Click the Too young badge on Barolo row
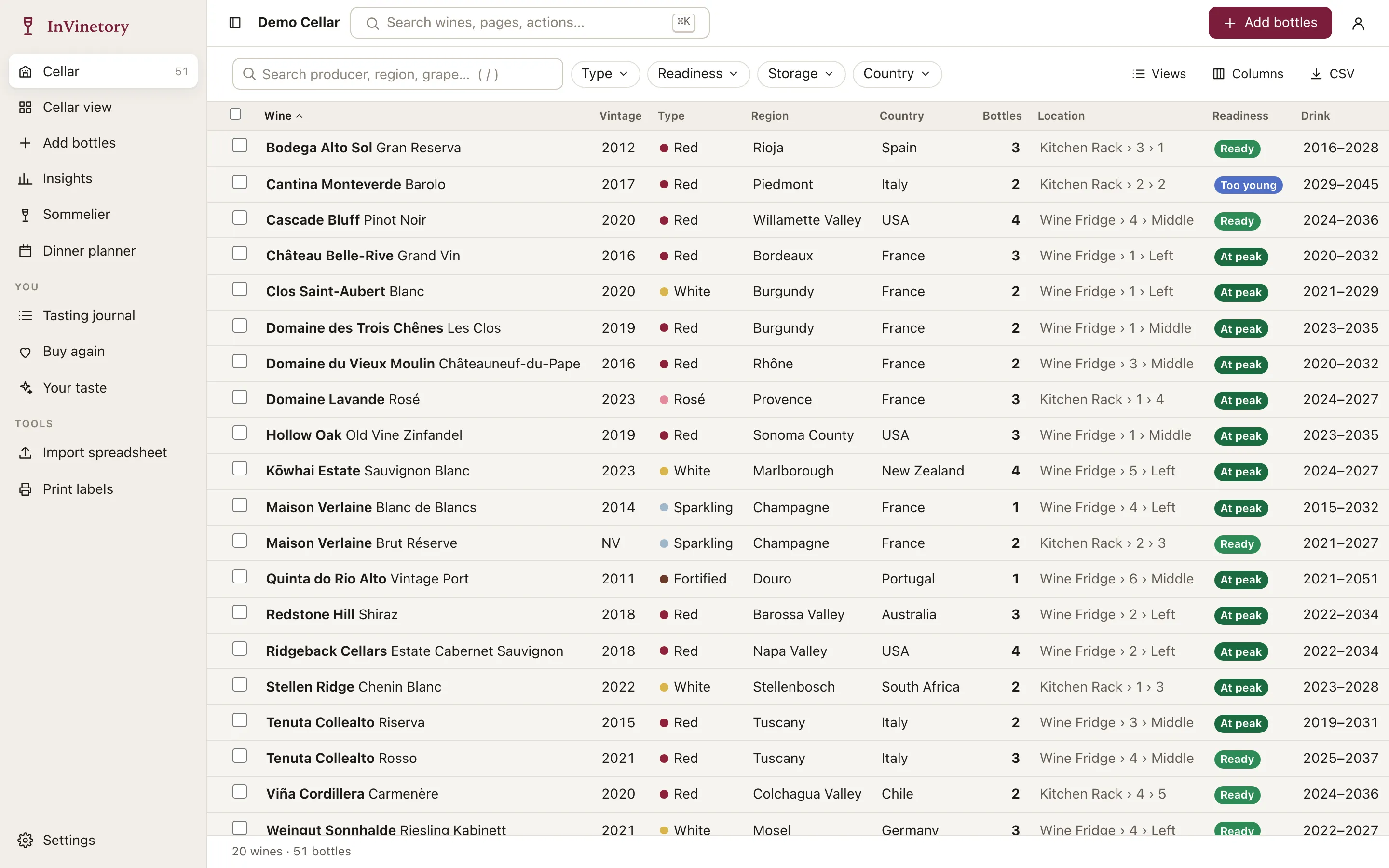 pyautogui.click(x=1248, y=186)
